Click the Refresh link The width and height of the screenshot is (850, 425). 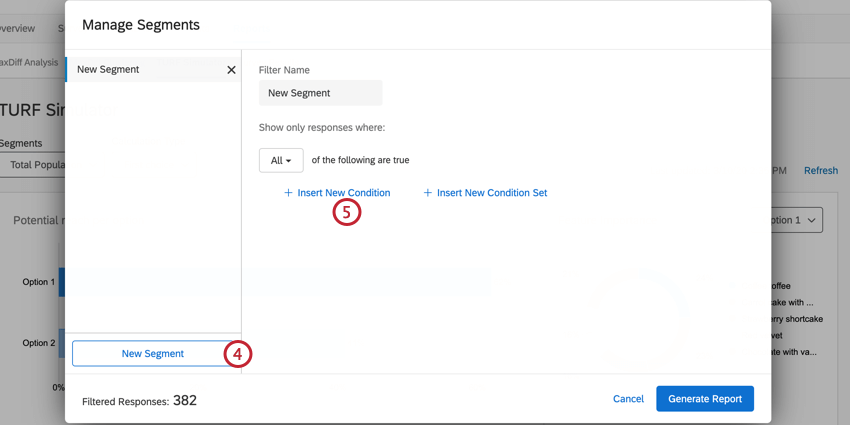click(820, 171)
